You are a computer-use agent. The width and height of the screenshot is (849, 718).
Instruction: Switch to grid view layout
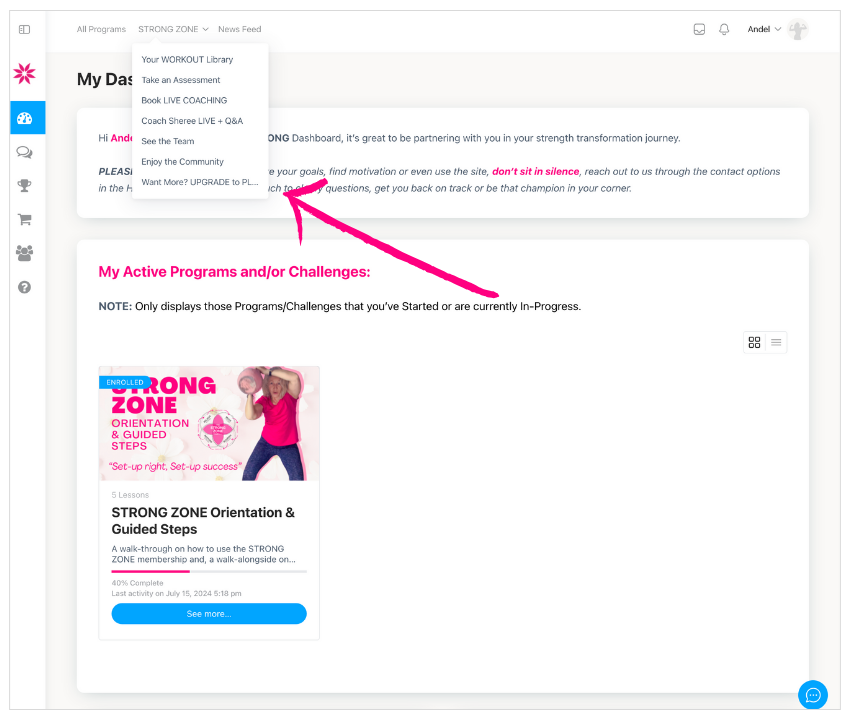tap(754, 342)
